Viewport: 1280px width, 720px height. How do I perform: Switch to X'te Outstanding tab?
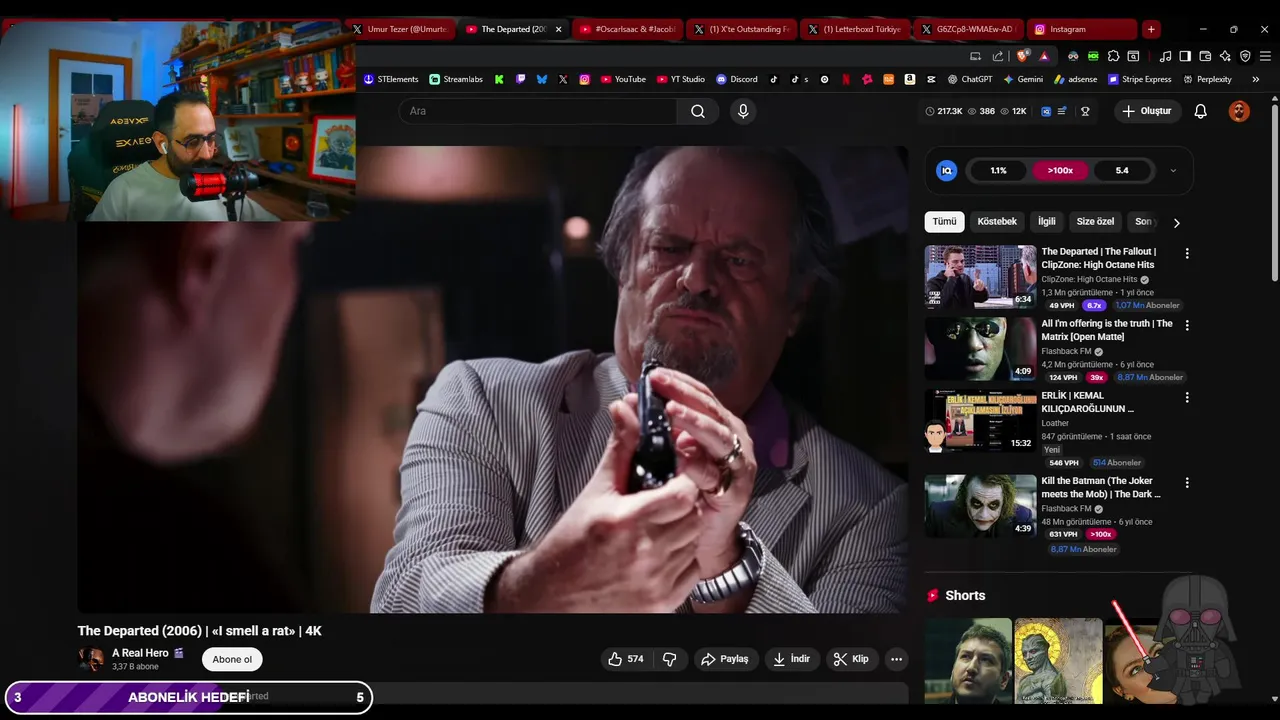[x=741, y=29]
